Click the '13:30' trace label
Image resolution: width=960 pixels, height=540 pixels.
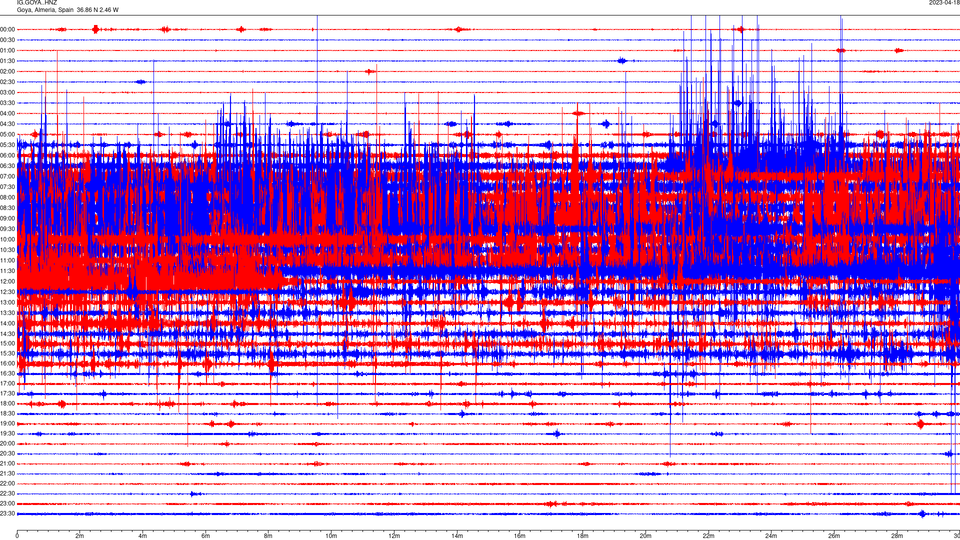(7, 313)
